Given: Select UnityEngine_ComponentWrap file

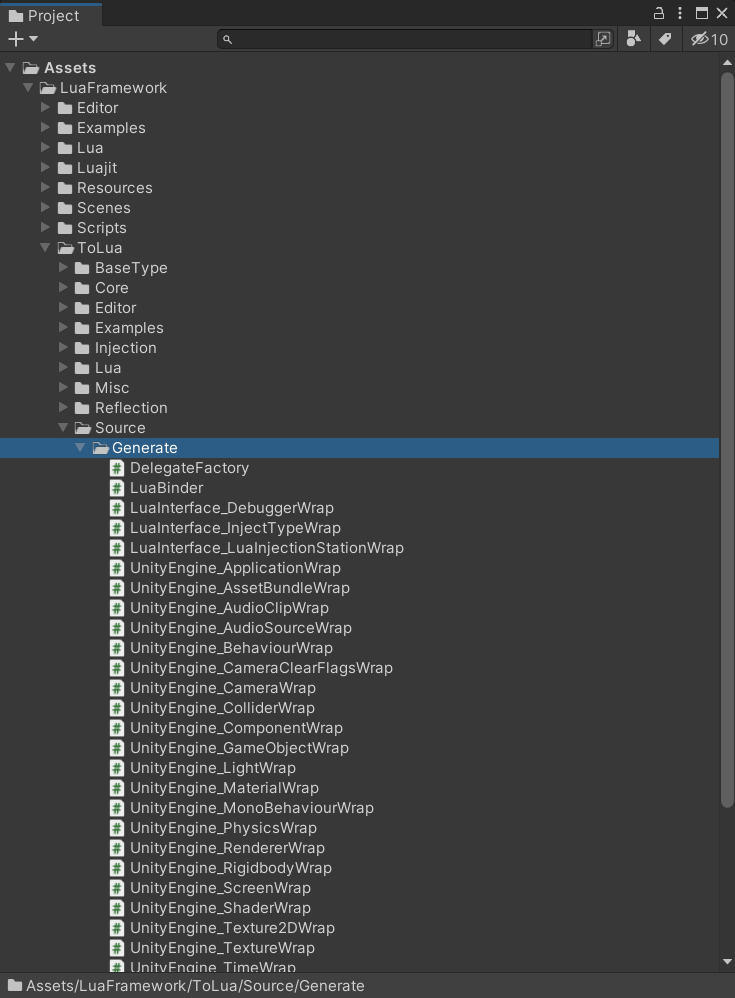Looking at the screenshot, I should point(236,728).
